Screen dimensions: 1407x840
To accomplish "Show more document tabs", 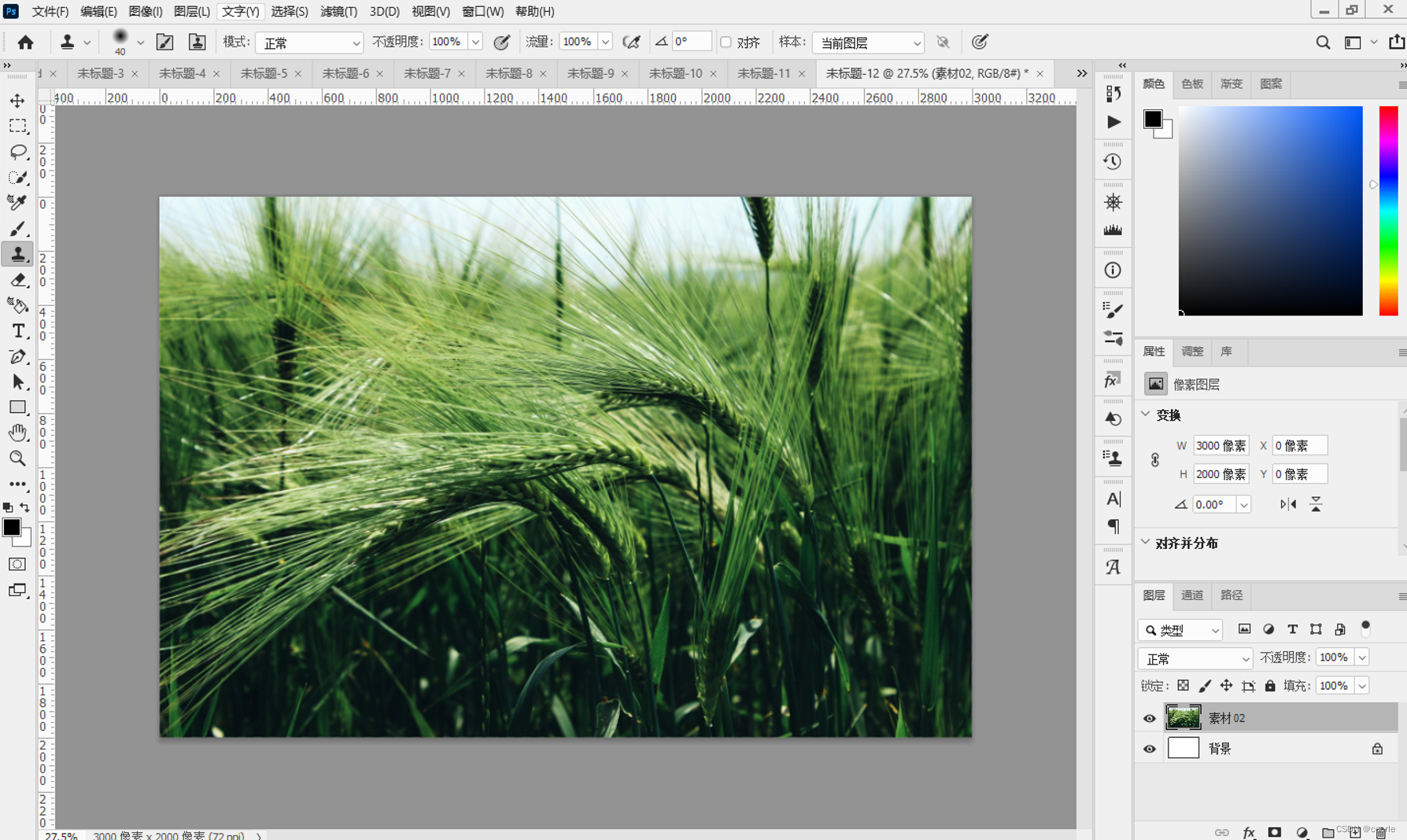I will point(1082,73).
